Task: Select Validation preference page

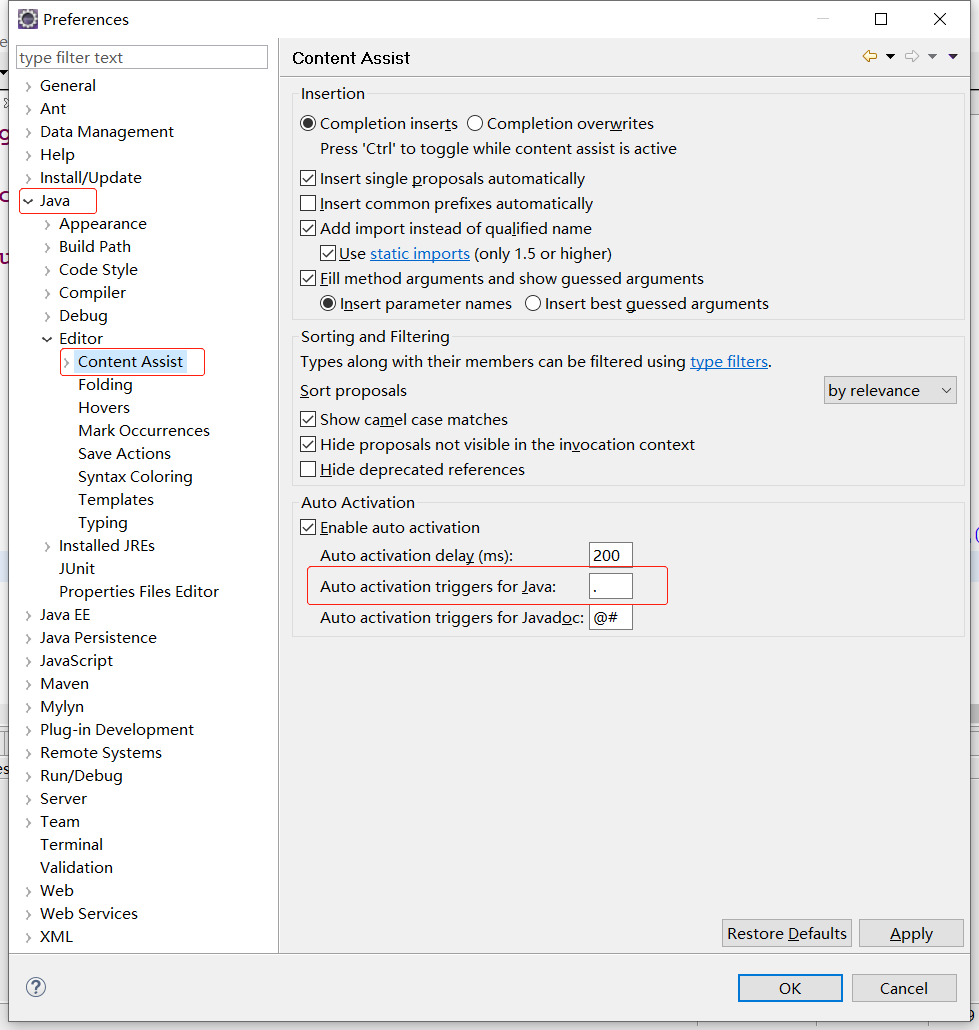Action: point(76,868)
